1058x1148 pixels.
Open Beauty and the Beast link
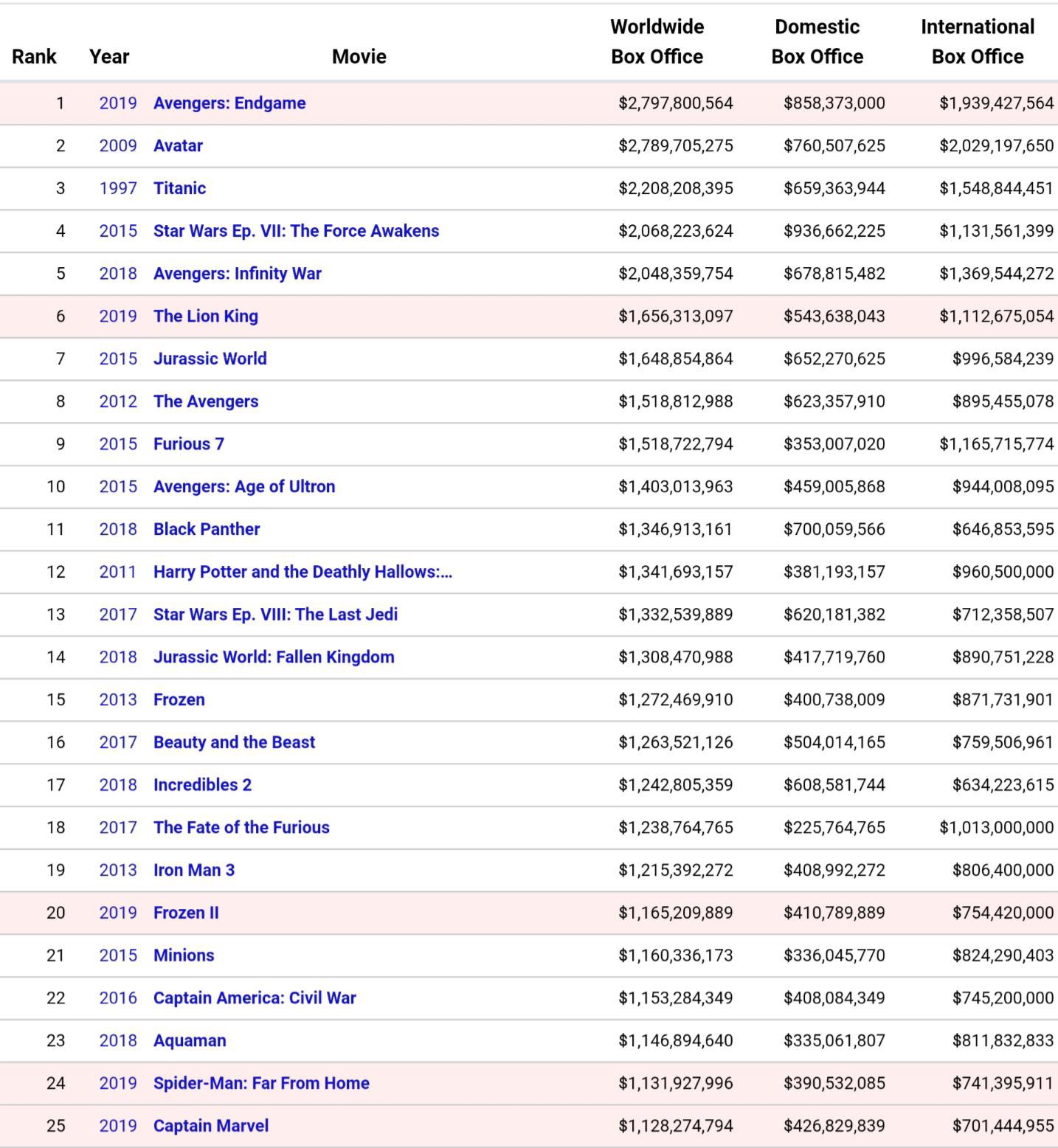pyautogui.click(x=234, y=742)
